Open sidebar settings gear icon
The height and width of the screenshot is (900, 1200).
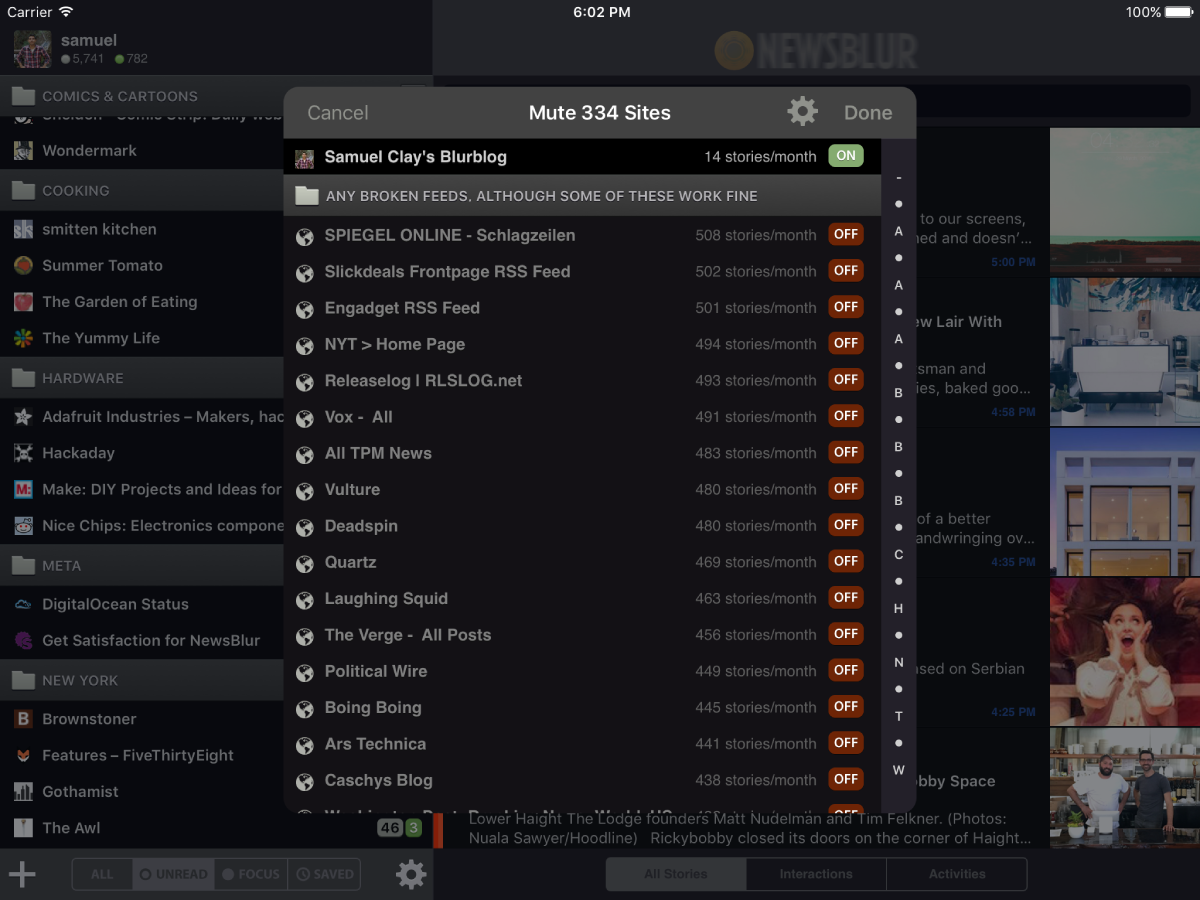[x=411, y=875]
